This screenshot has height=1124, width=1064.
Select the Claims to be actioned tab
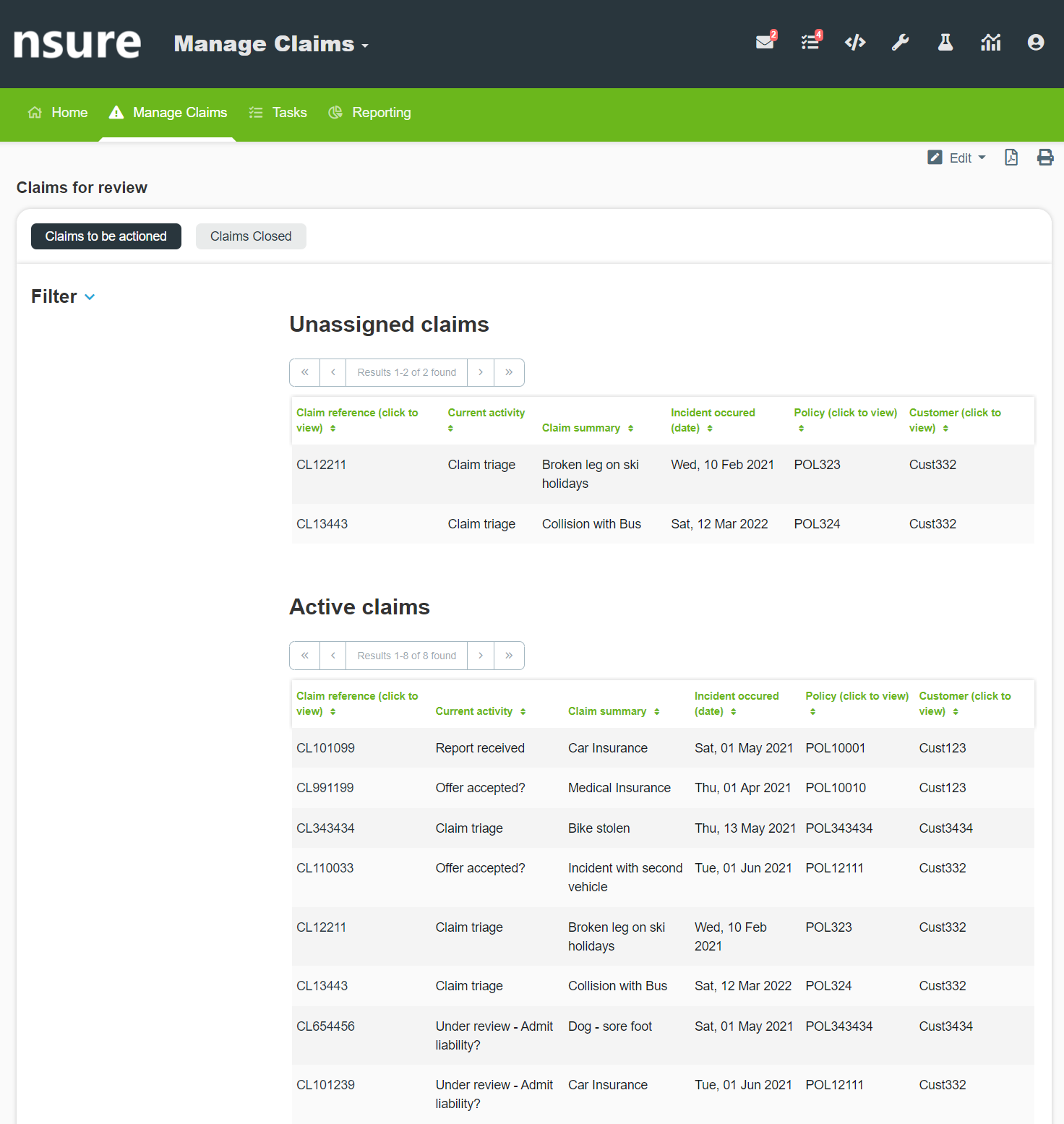tap(106, 236)
